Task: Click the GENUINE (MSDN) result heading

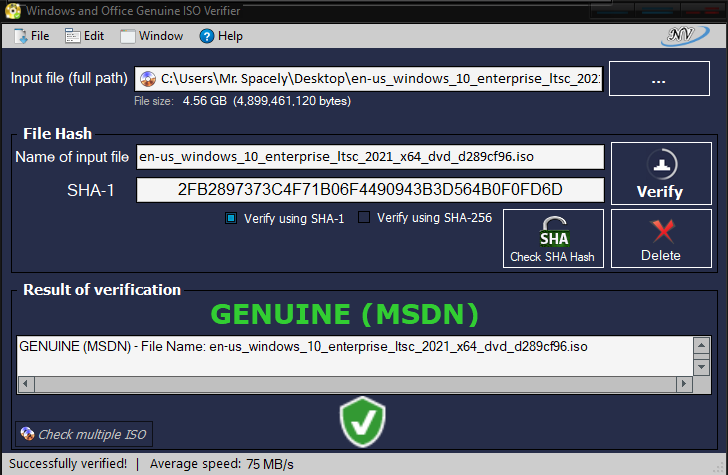Action: coord(344,314)
